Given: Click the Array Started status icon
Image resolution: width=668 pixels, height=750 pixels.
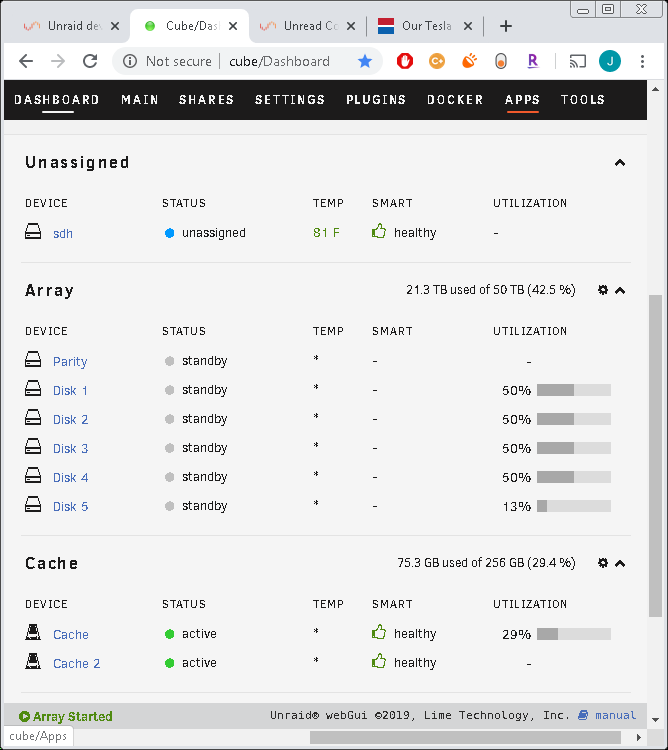Looking at the screenshot, I should tap(24, 717).
